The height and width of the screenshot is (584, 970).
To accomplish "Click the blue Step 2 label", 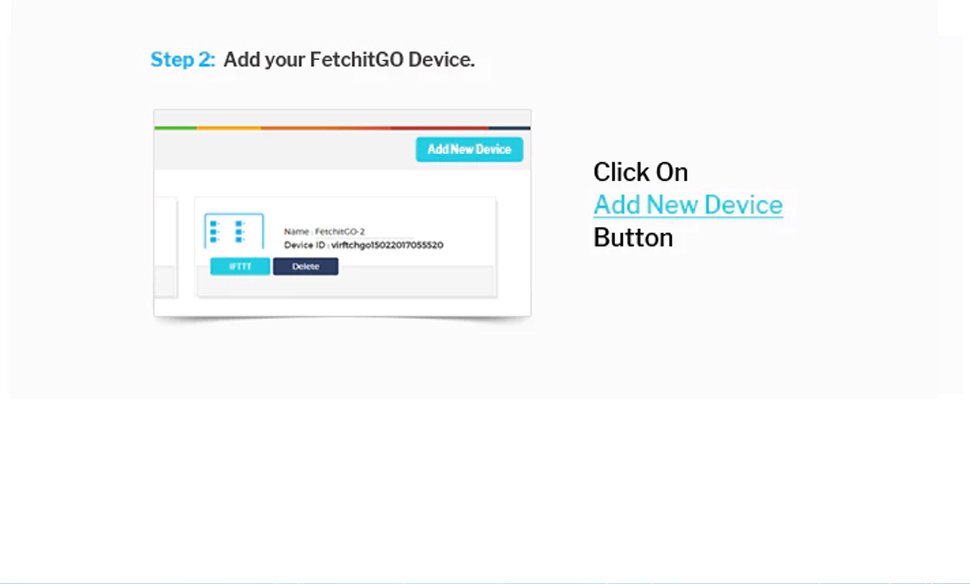I will pos(182,59).
